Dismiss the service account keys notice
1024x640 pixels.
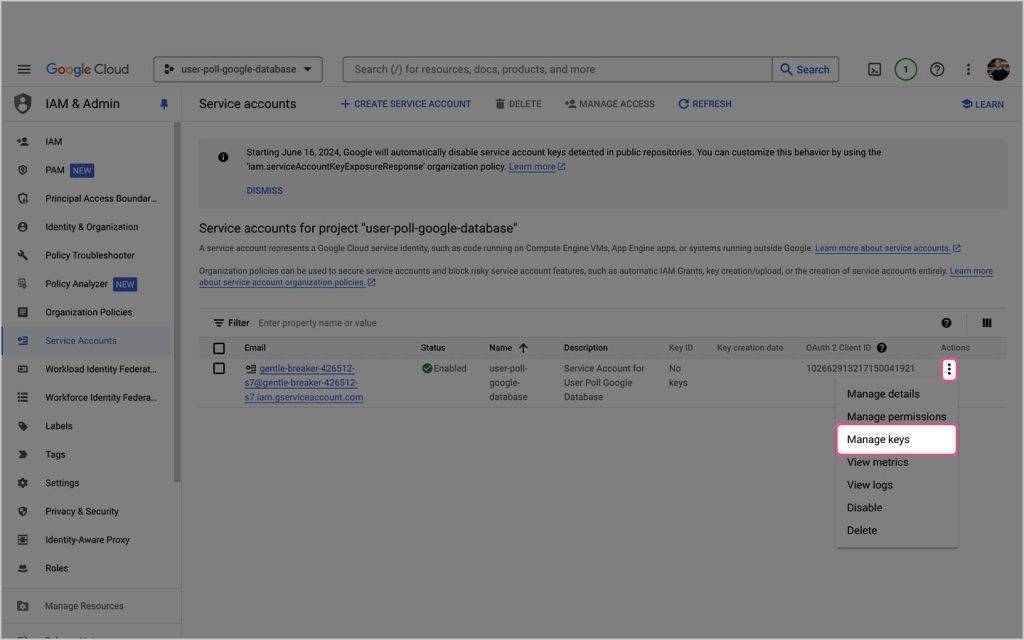[x=264, y=191]
